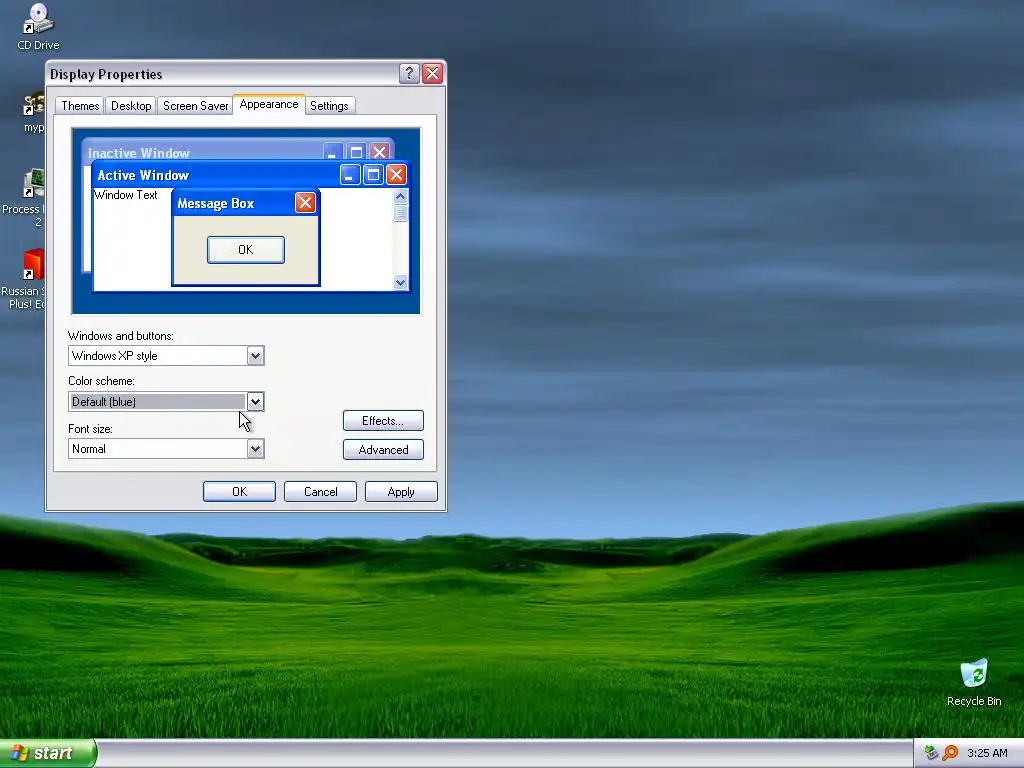Open the Recycle Bin icon
Image resolution: width=1024 pixels, height=768 pixels.
point(974,682)
